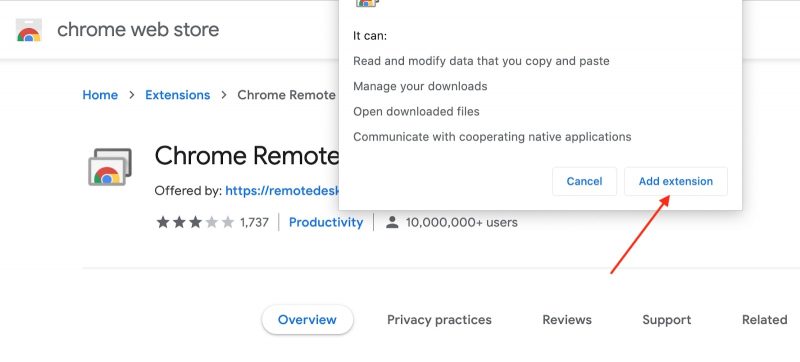Click the 10,000,000+ users text
This screenshot has width=800, height=362.
pos(461,222)
